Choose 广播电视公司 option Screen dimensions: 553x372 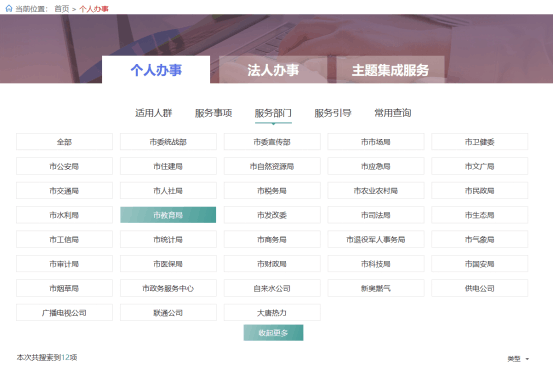point(64,313)
